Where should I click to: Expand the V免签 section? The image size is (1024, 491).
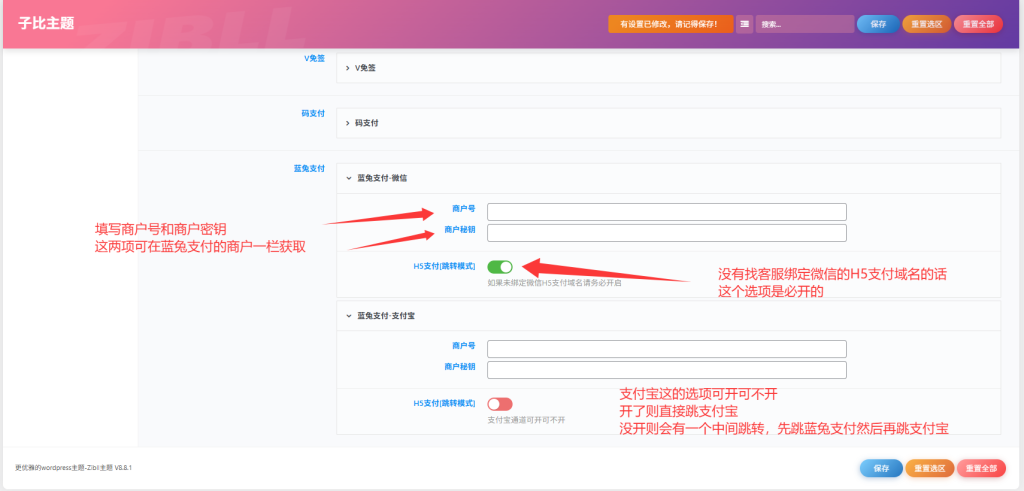pyautogui.click(x=668, y=67)
